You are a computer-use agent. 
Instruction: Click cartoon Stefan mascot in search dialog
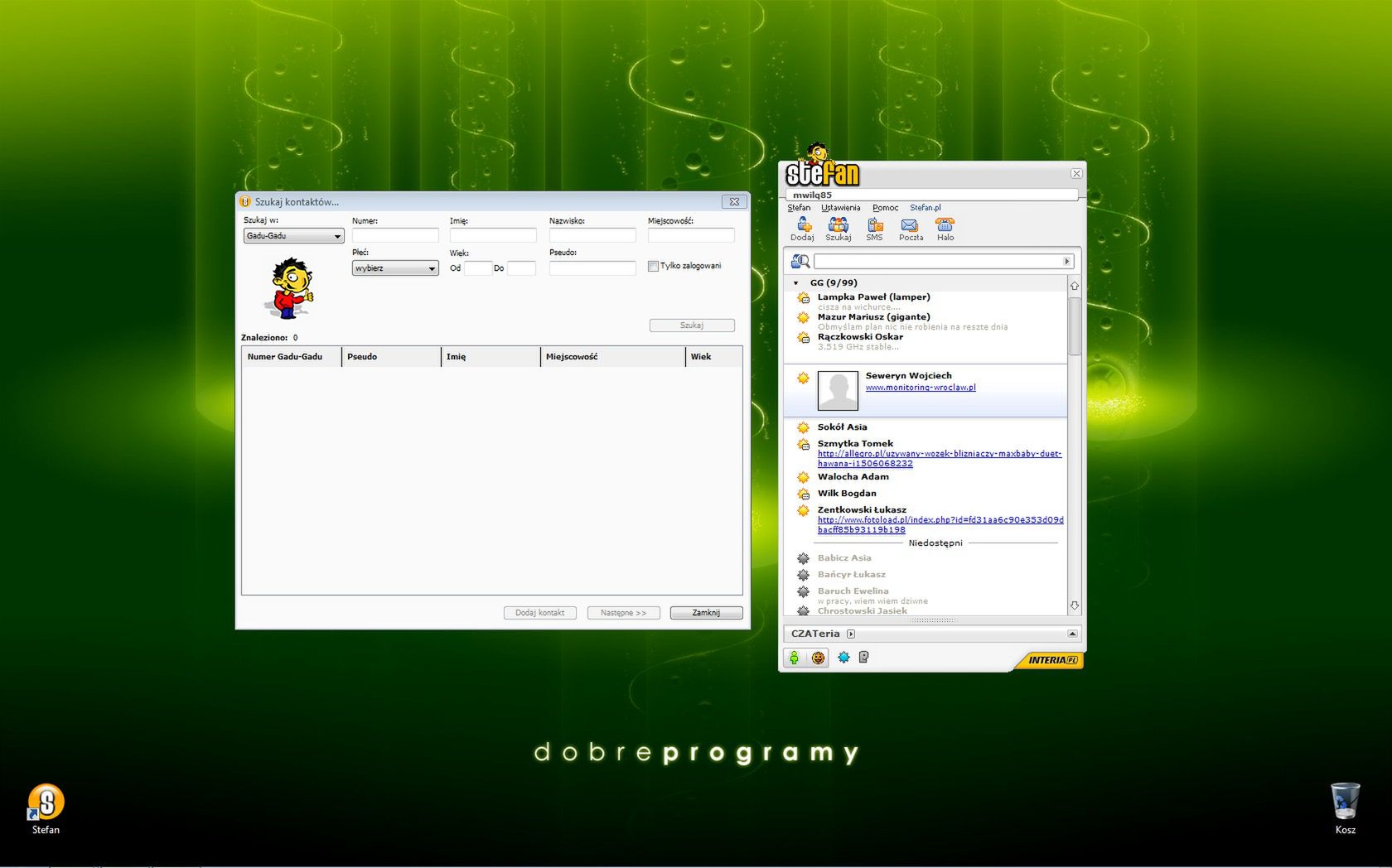289,288
